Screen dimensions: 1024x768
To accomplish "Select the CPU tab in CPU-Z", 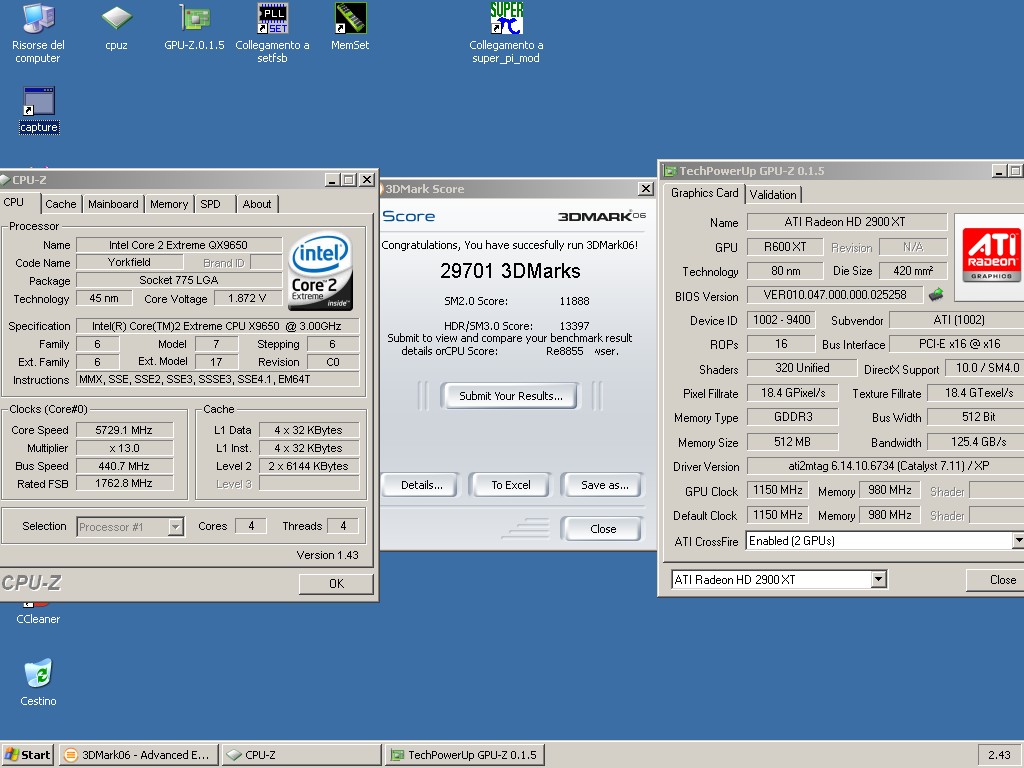I will 14,202.
